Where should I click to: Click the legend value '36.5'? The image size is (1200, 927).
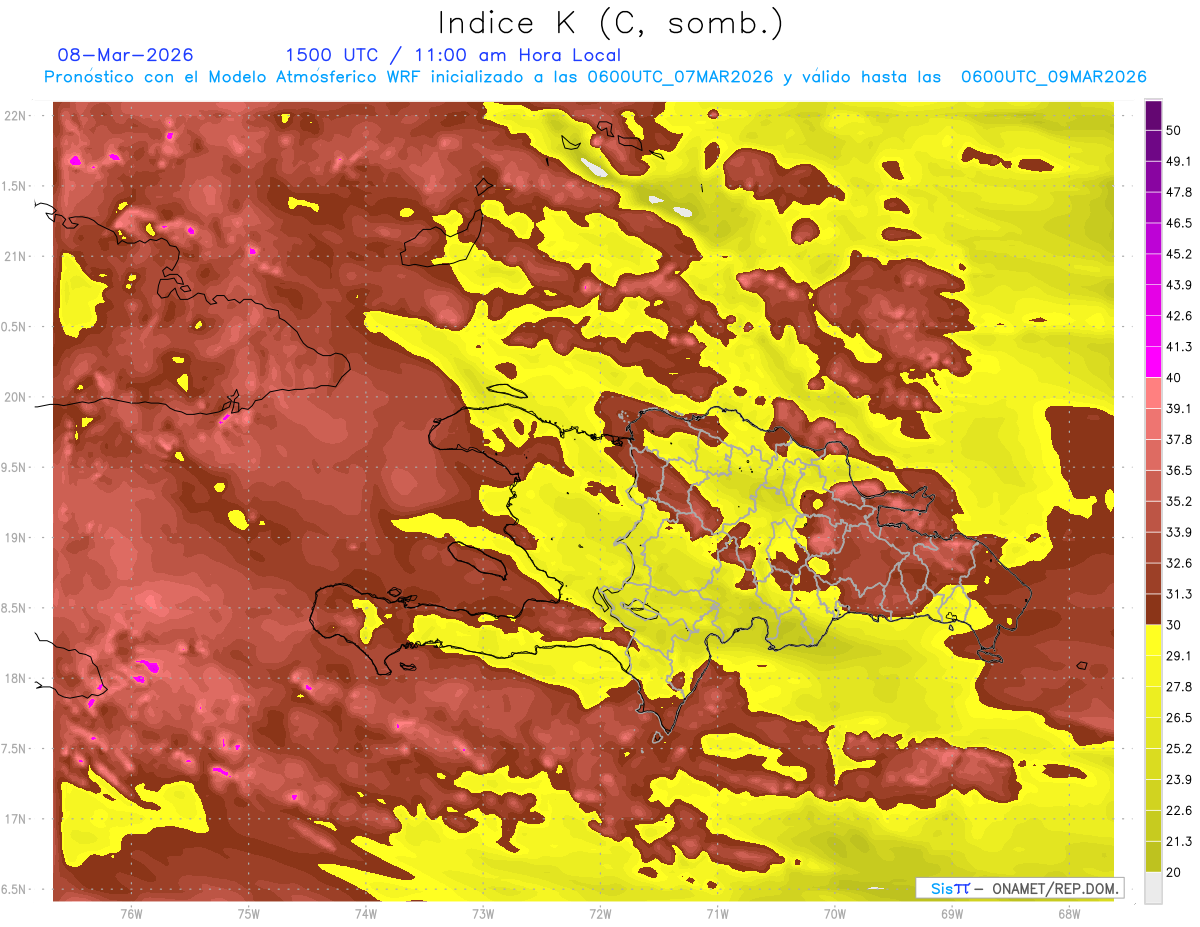coord(1178,470)
